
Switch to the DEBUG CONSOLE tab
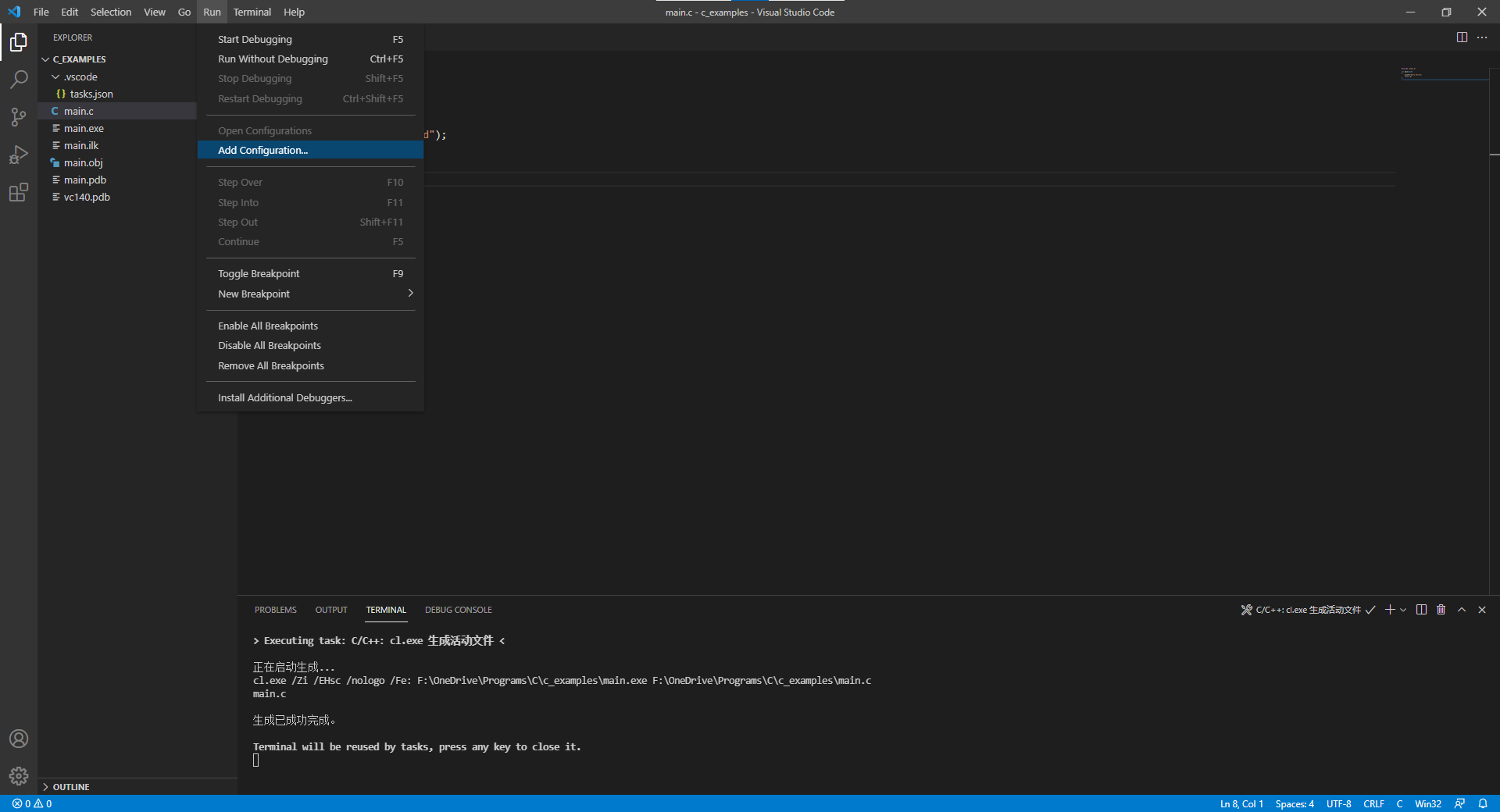tap(459, 610)
